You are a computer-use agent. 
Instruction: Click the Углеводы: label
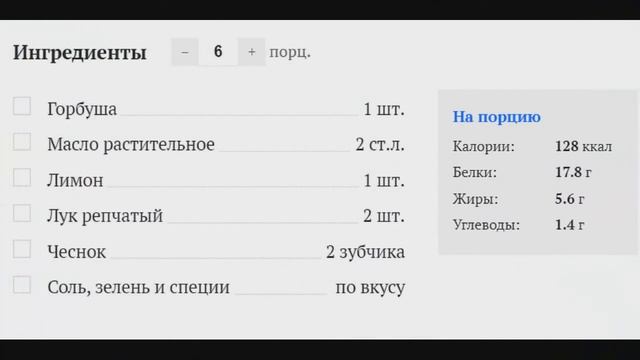tap(487, 225)
